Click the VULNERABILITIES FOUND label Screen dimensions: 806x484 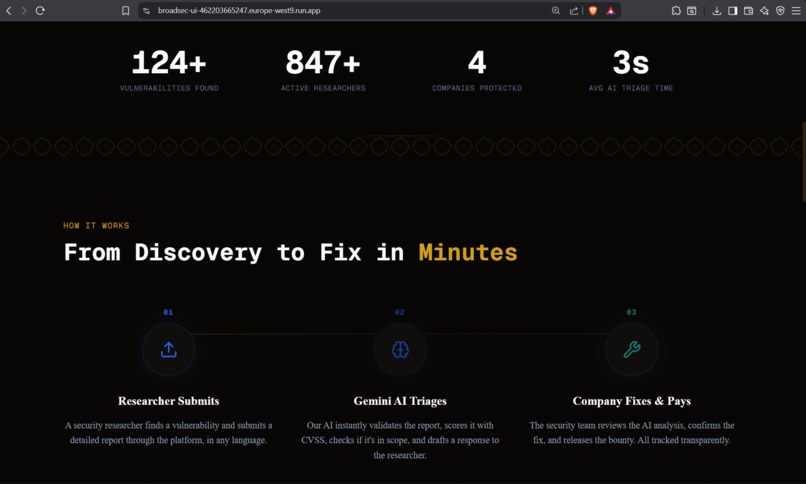169,88
